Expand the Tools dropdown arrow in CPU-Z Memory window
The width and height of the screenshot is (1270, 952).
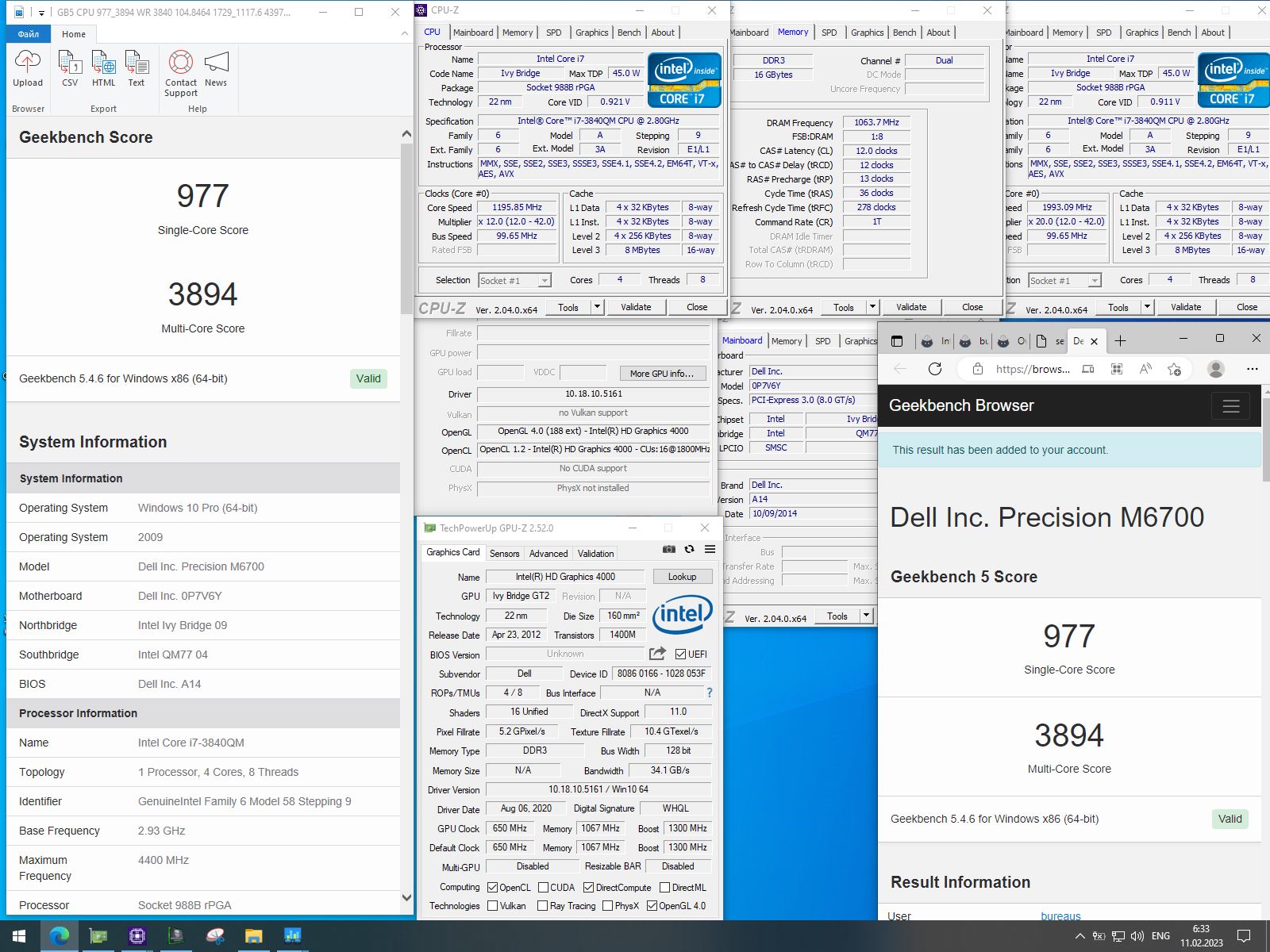pos(872,307)
